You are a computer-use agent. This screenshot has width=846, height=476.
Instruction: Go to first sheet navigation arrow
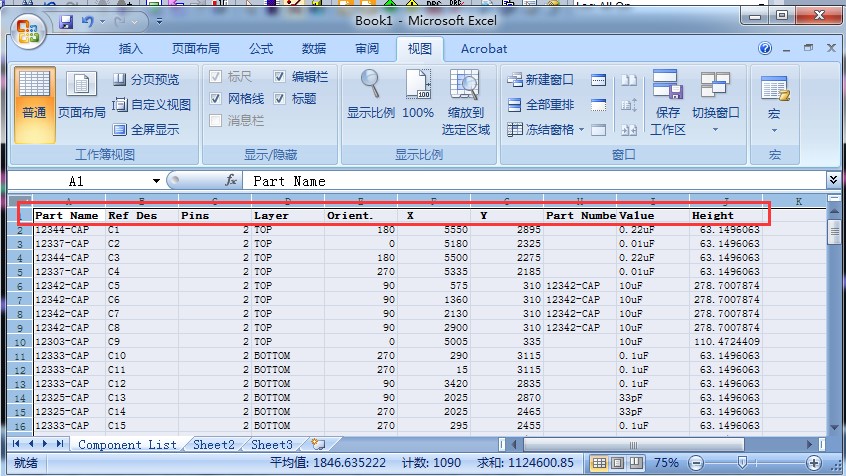click(16, 444)
